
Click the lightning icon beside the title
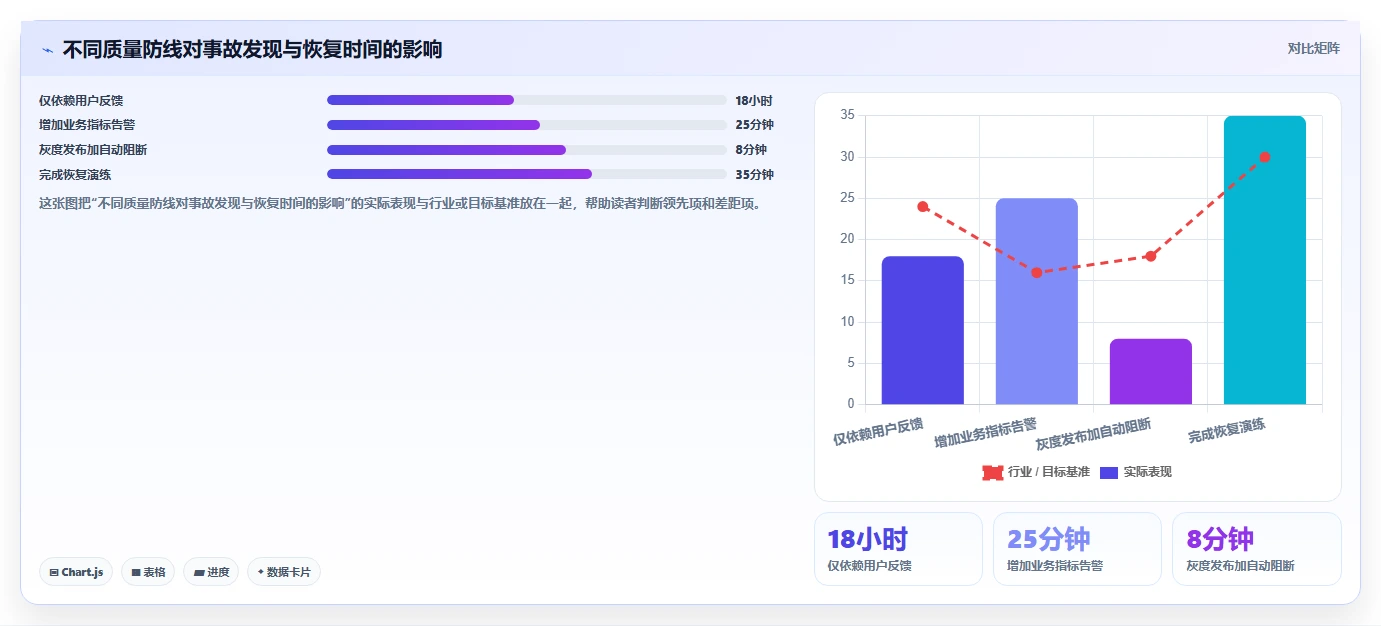coord(47,50)
